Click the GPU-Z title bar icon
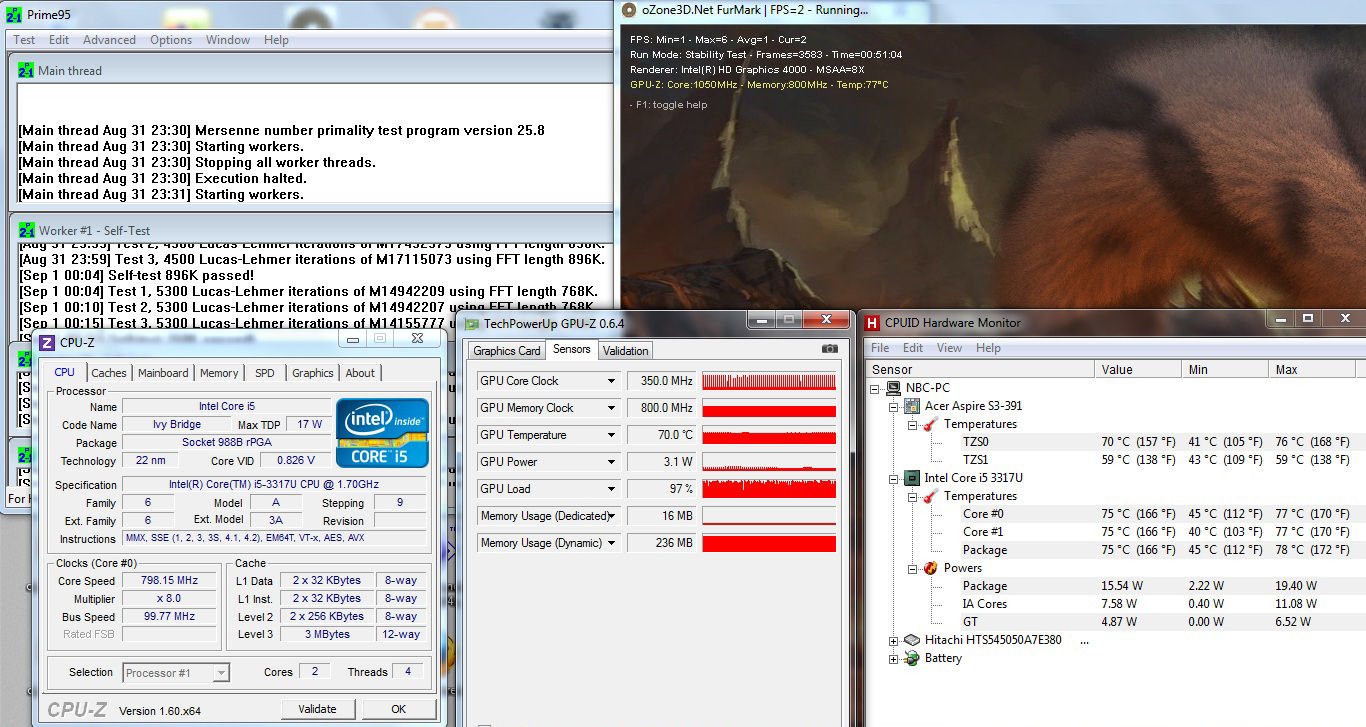The height and width of the screenshot is (727, 1366). pyautogui.click(x=471, y=323)
